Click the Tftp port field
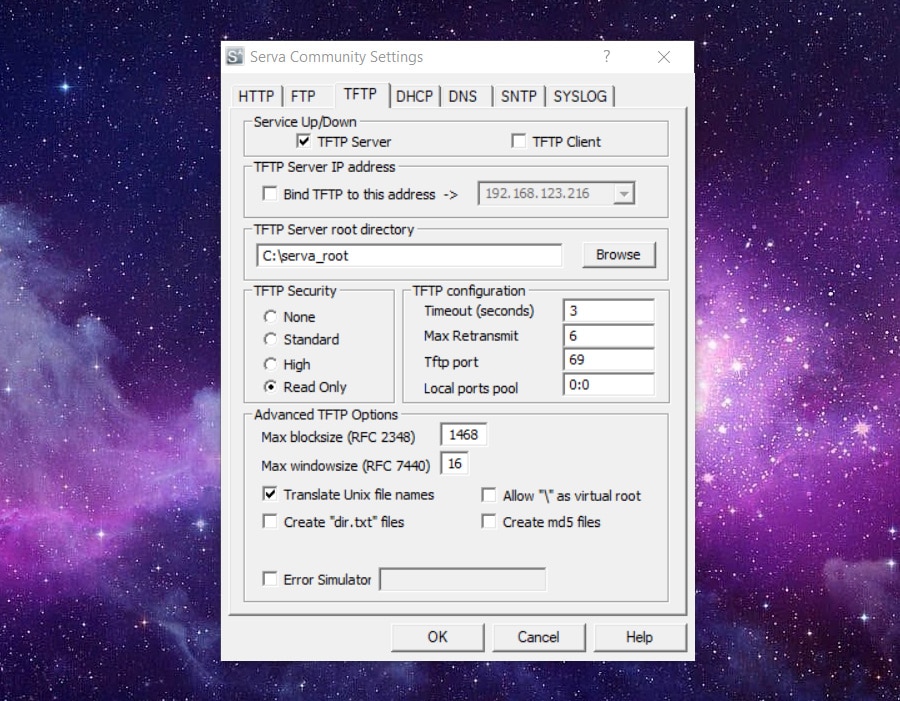The height and width of the screenshot is (701, 900). tap(609, 360)
